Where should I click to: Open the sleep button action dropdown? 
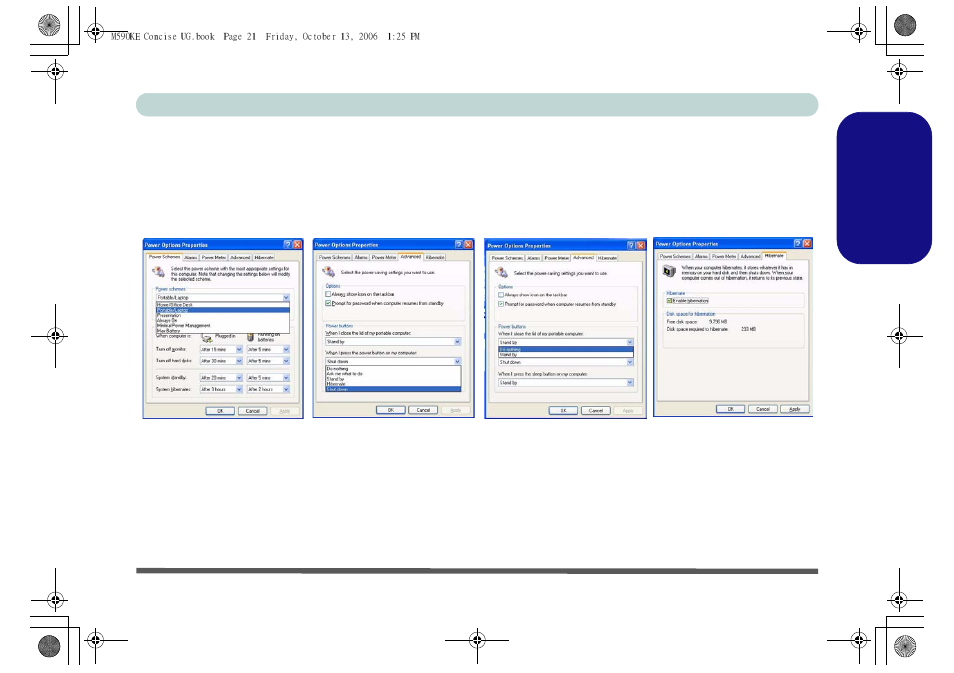coord(630,382)
